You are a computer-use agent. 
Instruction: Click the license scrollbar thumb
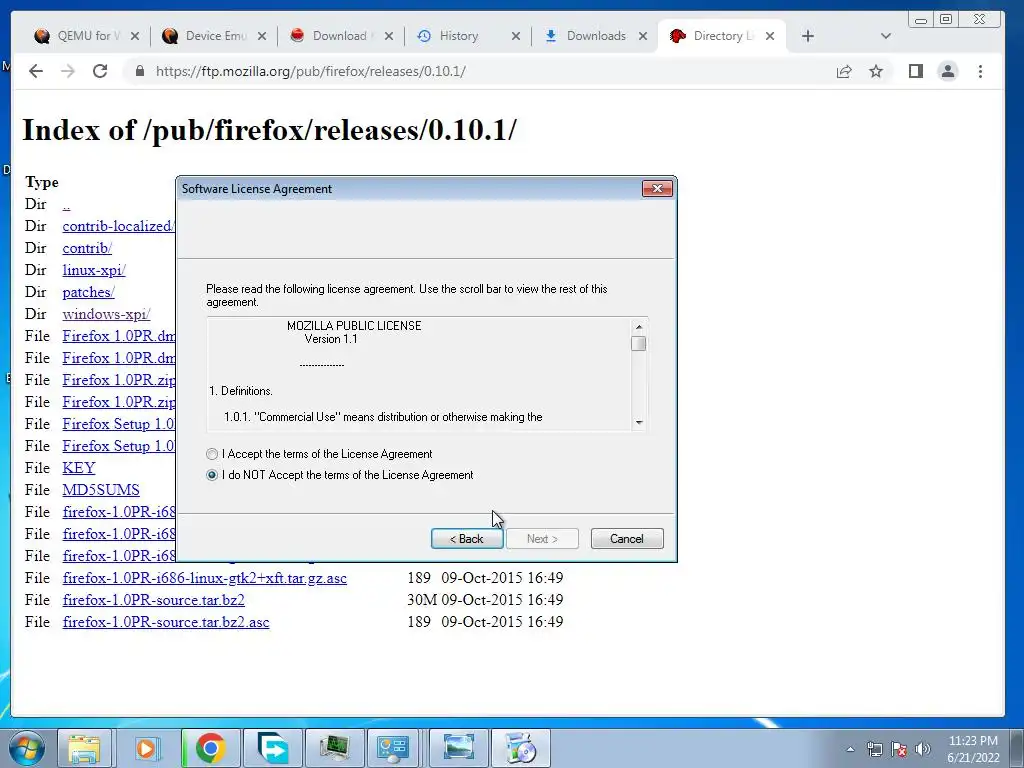(x=639, y=344)
